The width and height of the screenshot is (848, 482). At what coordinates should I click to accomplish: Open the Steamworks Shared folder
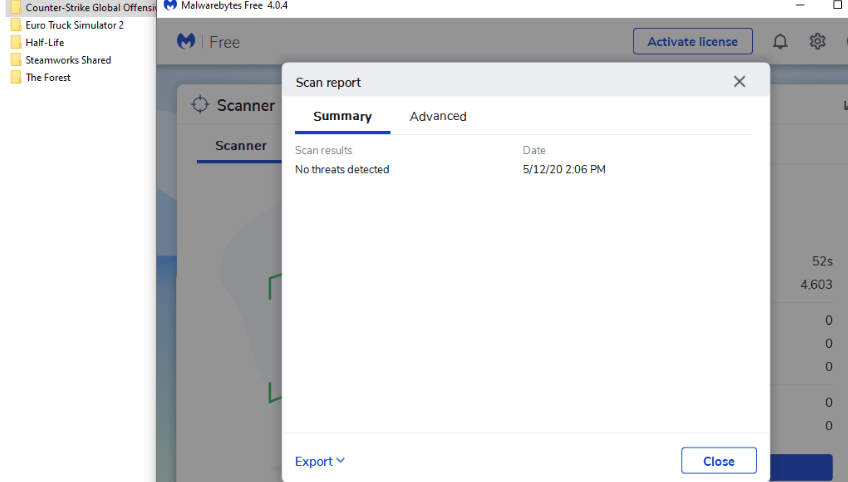68,60
